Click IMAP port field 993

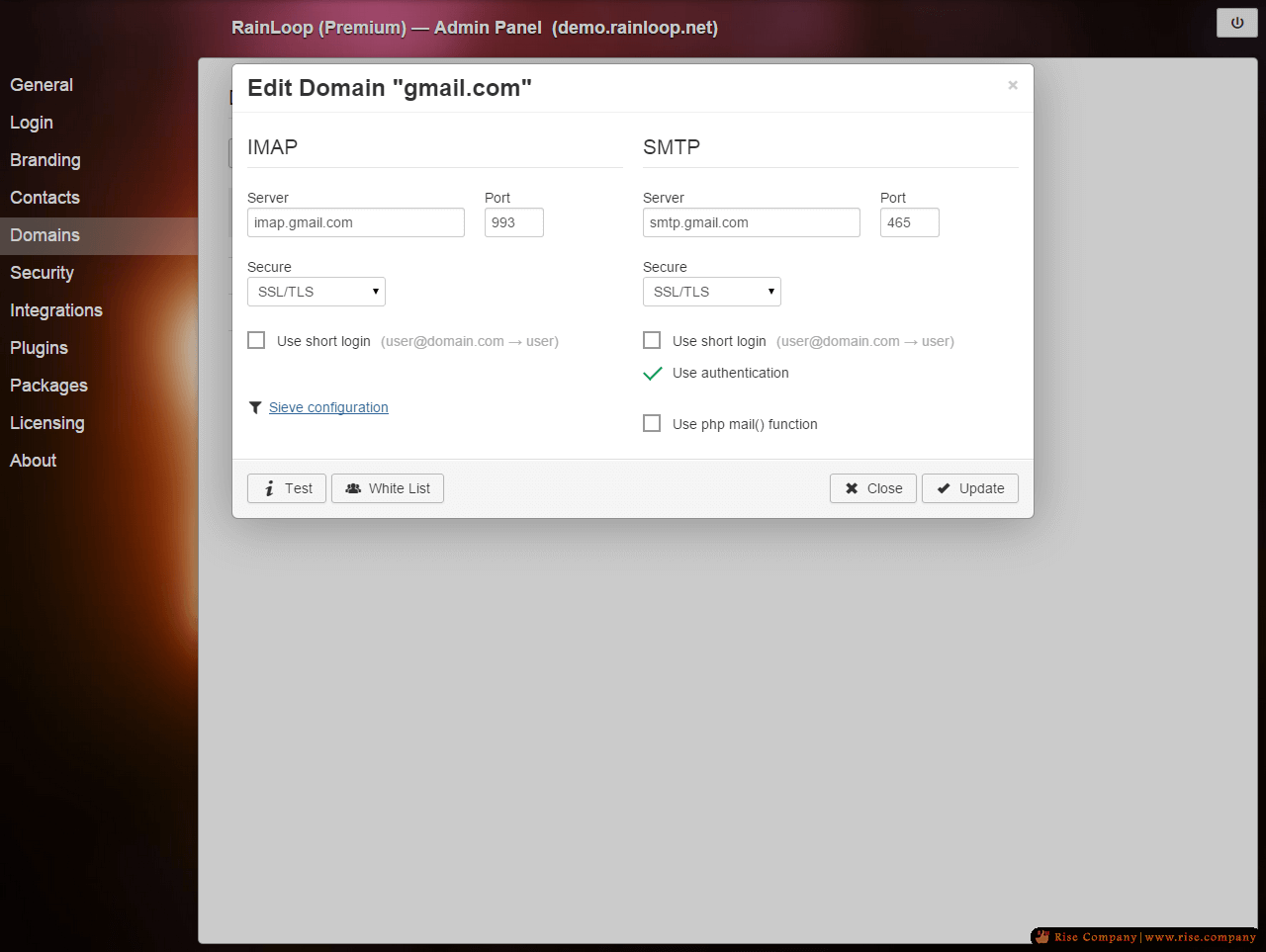click(x=514, y=222)
